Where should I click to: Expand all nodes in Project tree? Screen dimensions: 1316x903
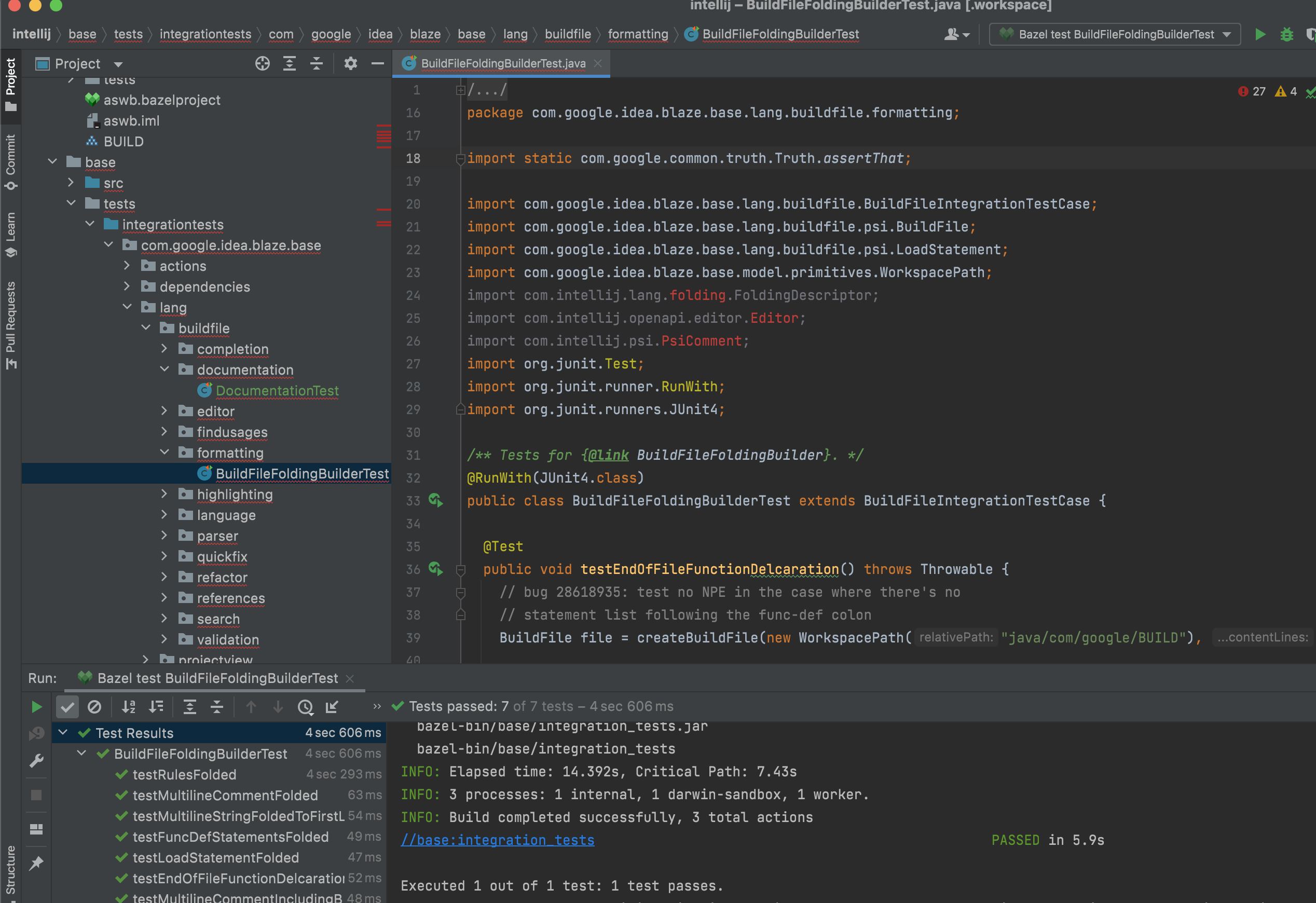pos(290,63)
